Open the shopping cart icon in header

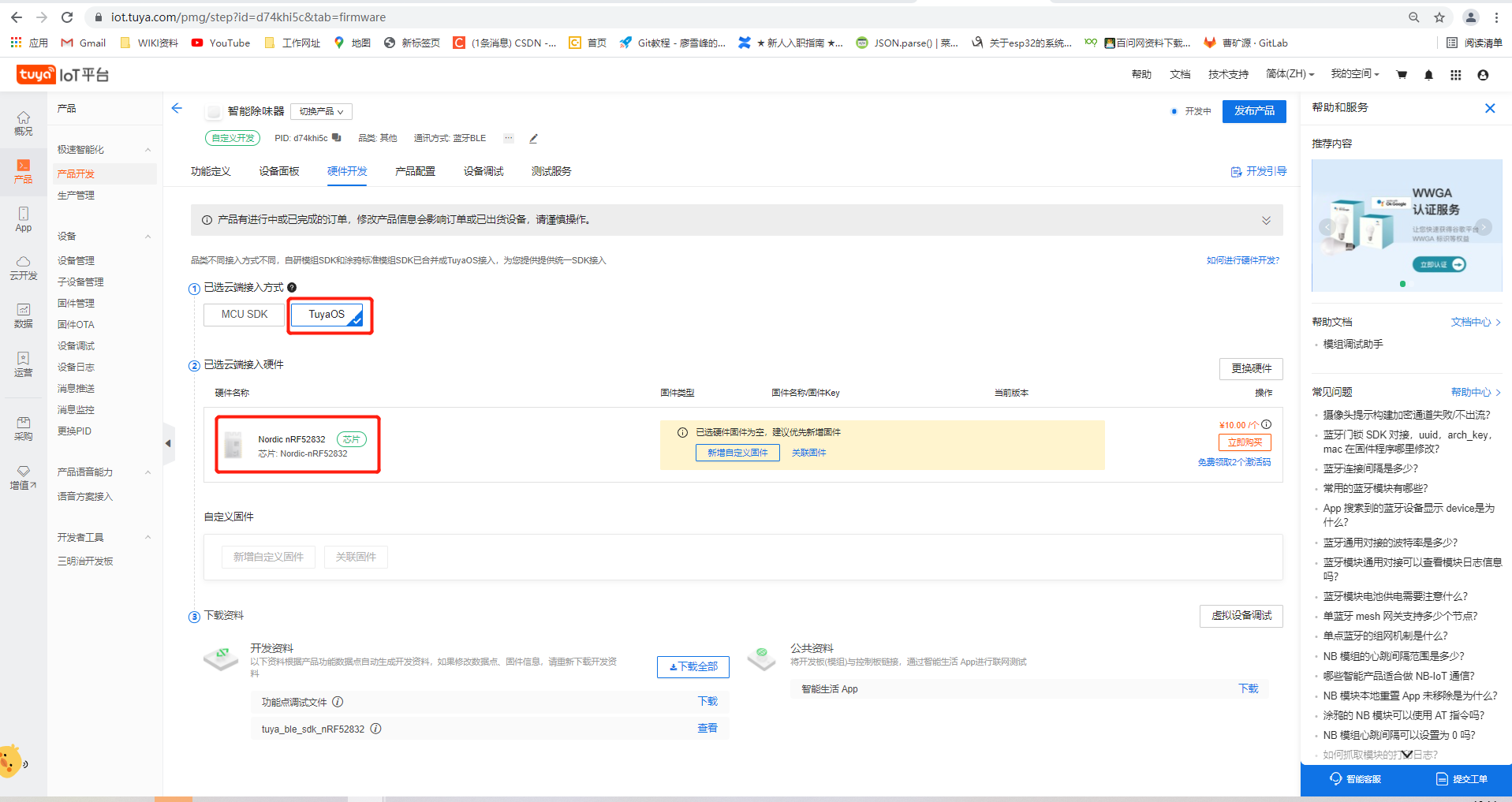(1402, 75)
